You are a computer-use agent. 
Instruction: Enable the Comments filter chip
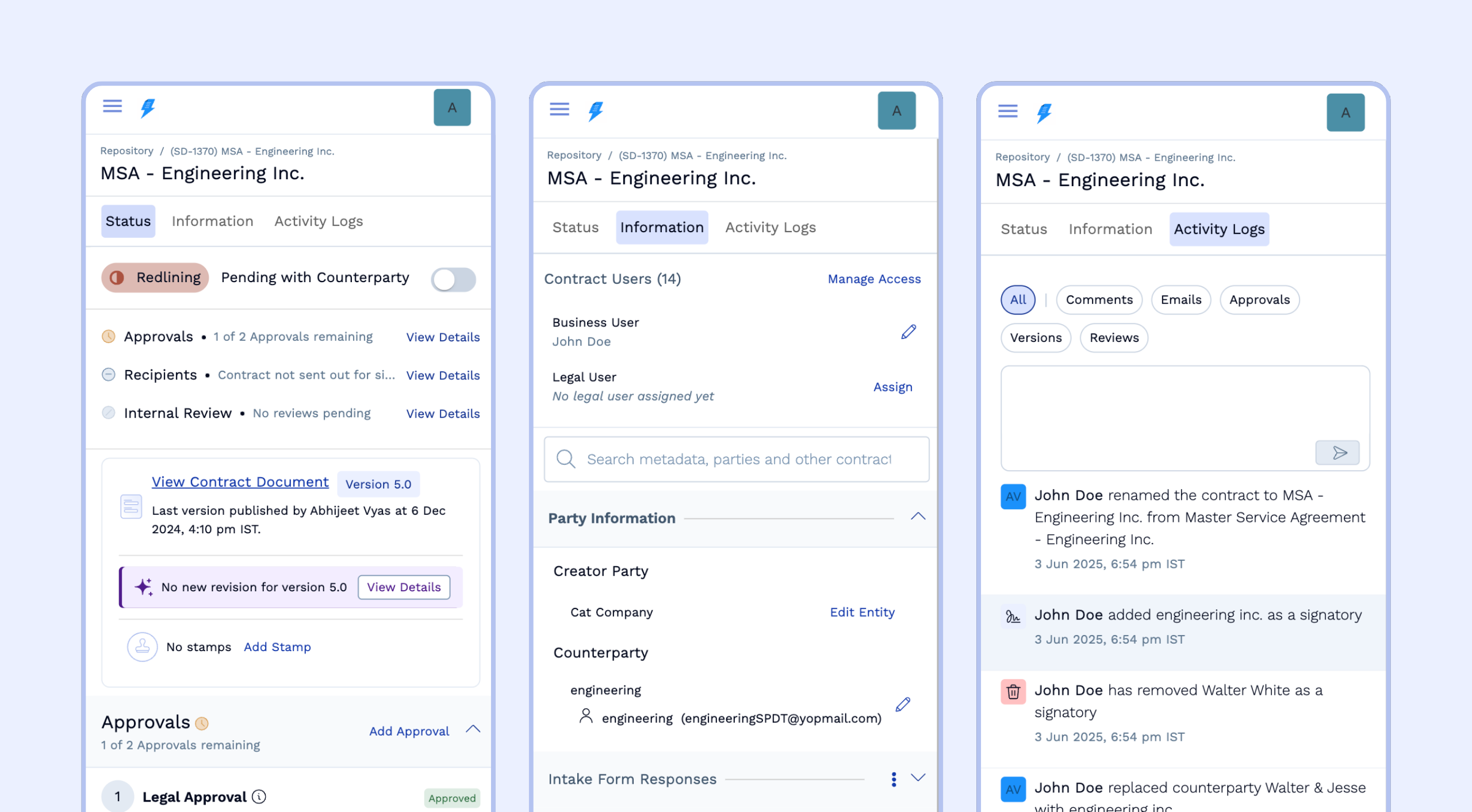1099,300
